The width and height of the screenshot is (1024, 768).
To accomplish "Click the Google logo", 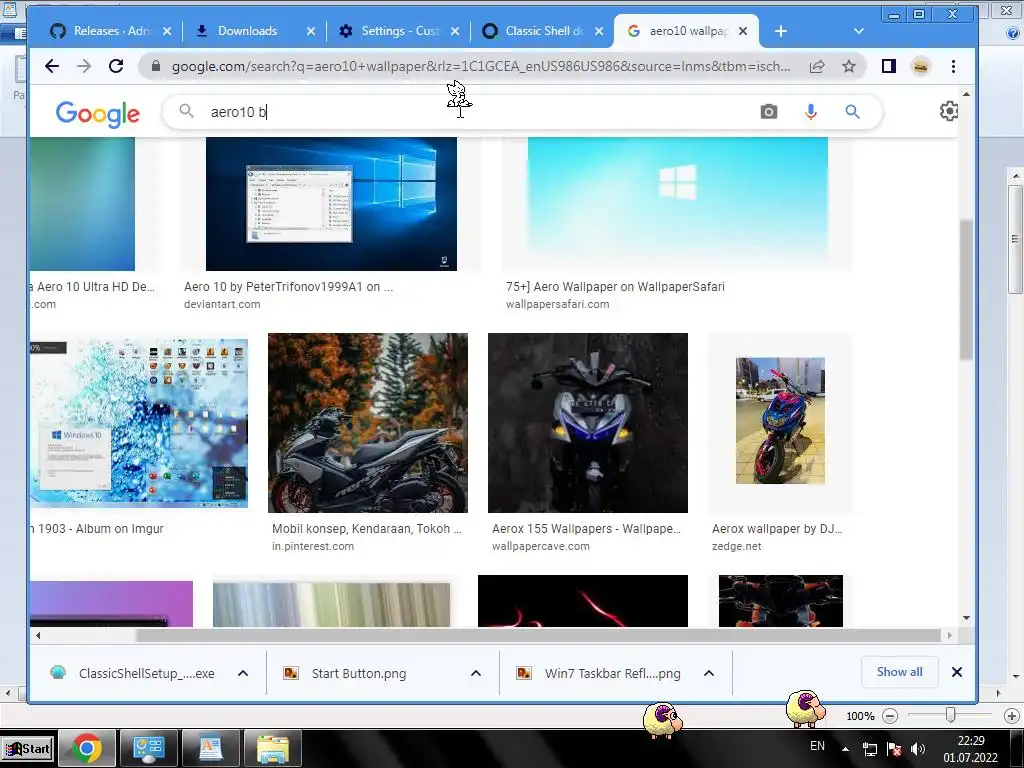I will (x=97, y=114).
